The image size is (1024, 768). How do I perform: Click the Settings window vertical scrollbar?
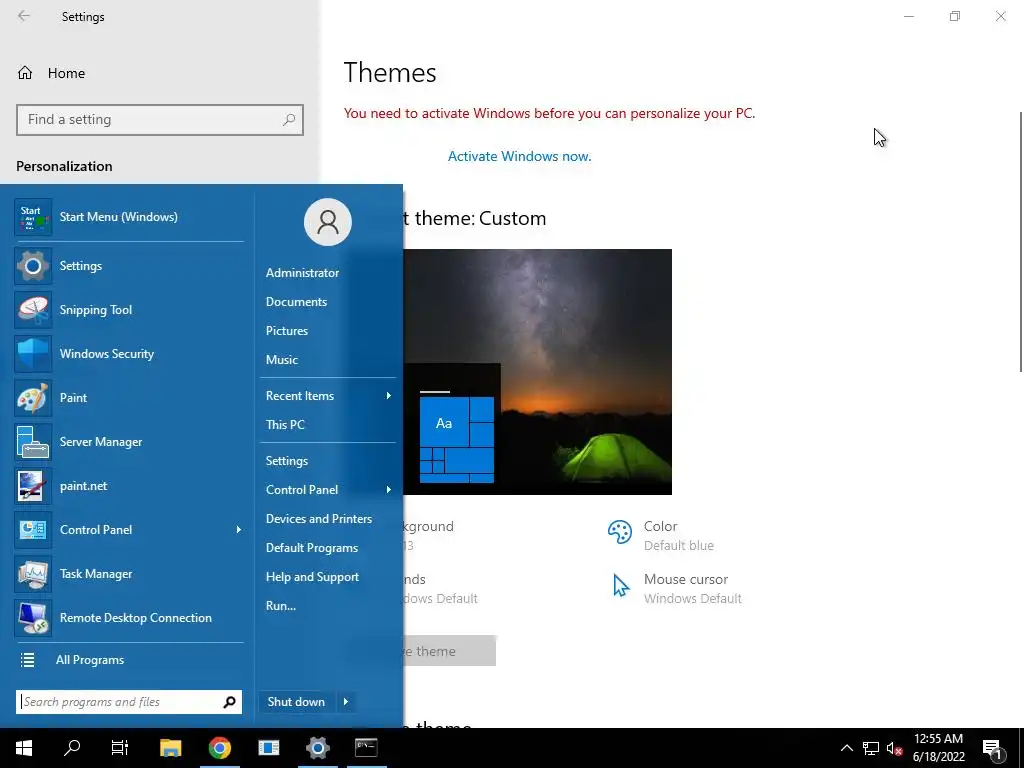pyautogui.click(x=1020, y=242)
